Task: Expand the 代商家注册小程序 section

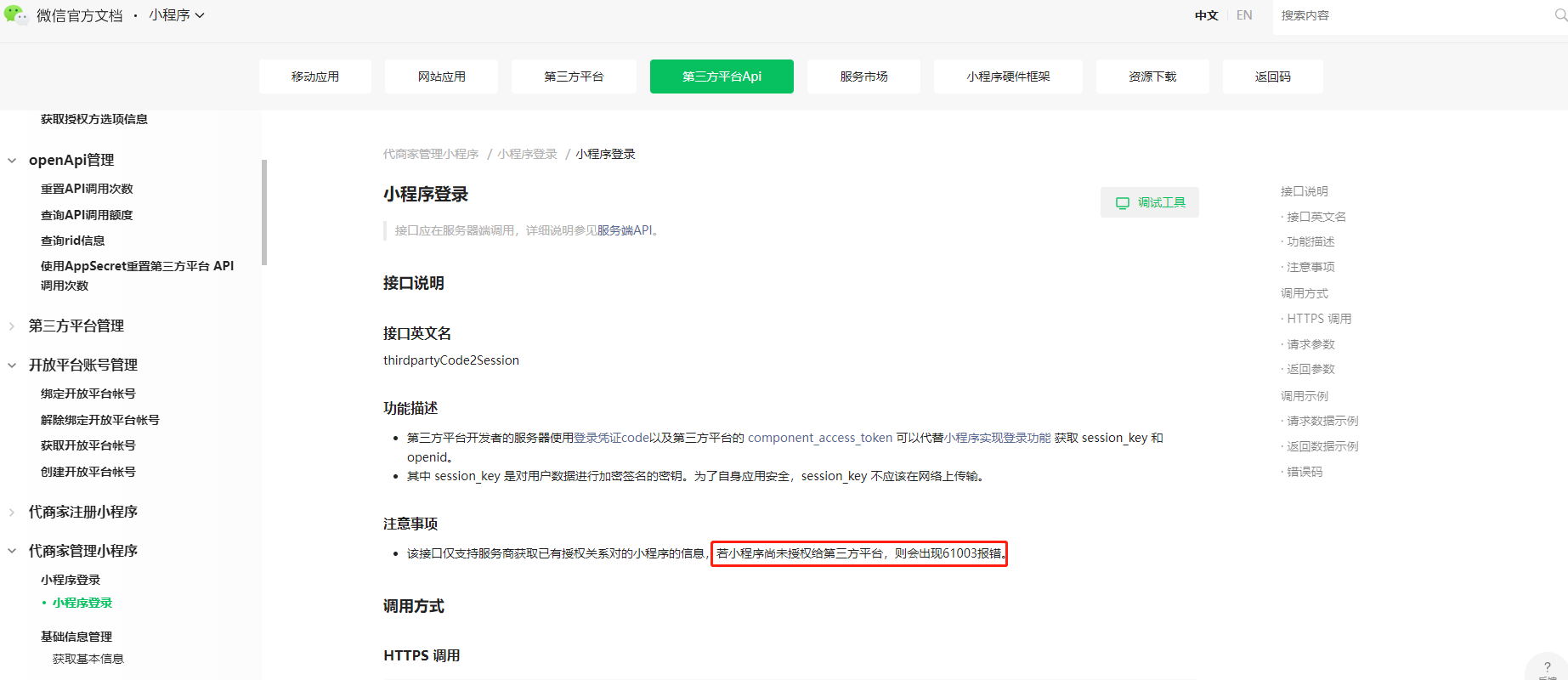Action: coord(12,513)
